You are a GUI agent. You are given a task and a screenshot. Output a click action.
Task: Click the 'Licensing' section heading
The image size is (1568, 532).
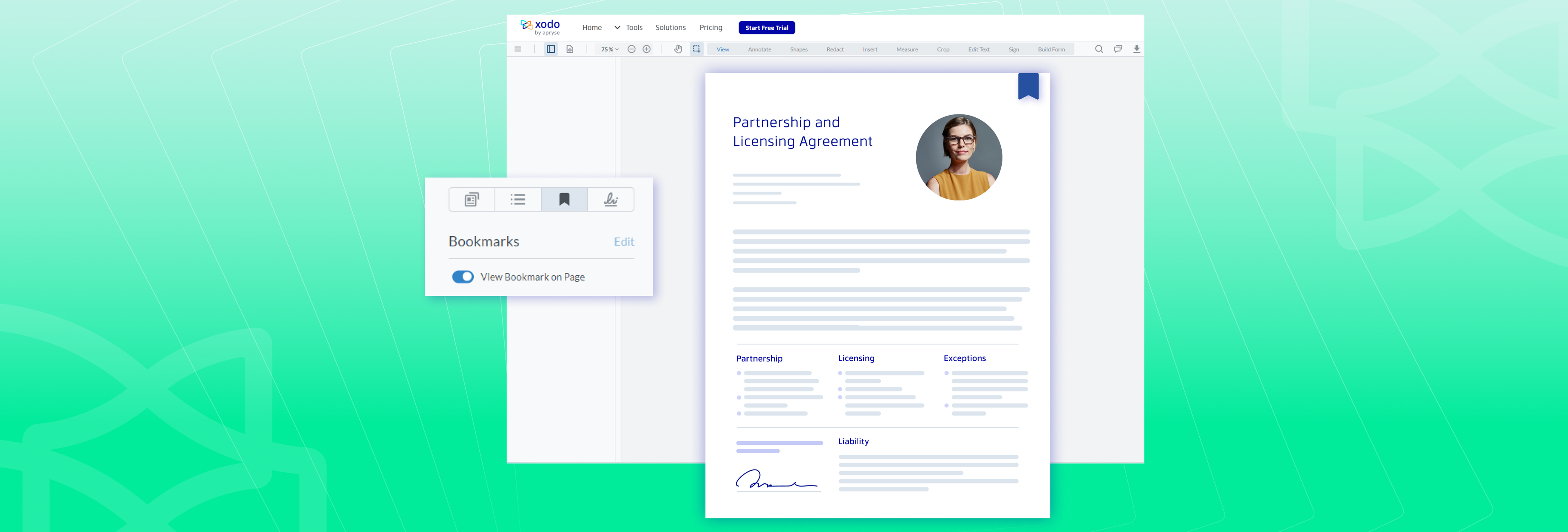856,358
